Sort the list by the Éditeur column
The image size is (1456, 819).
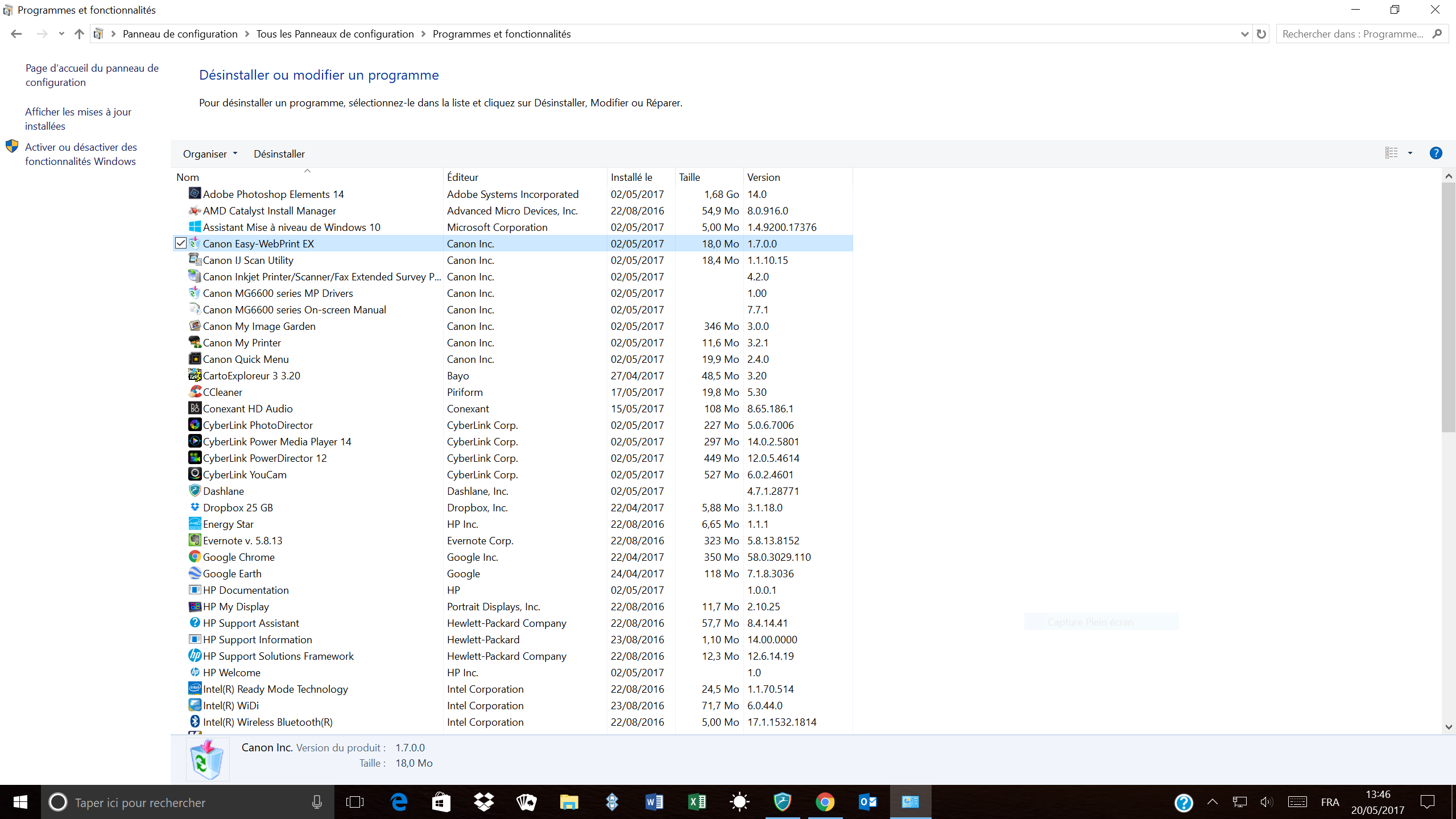(525, 177)
